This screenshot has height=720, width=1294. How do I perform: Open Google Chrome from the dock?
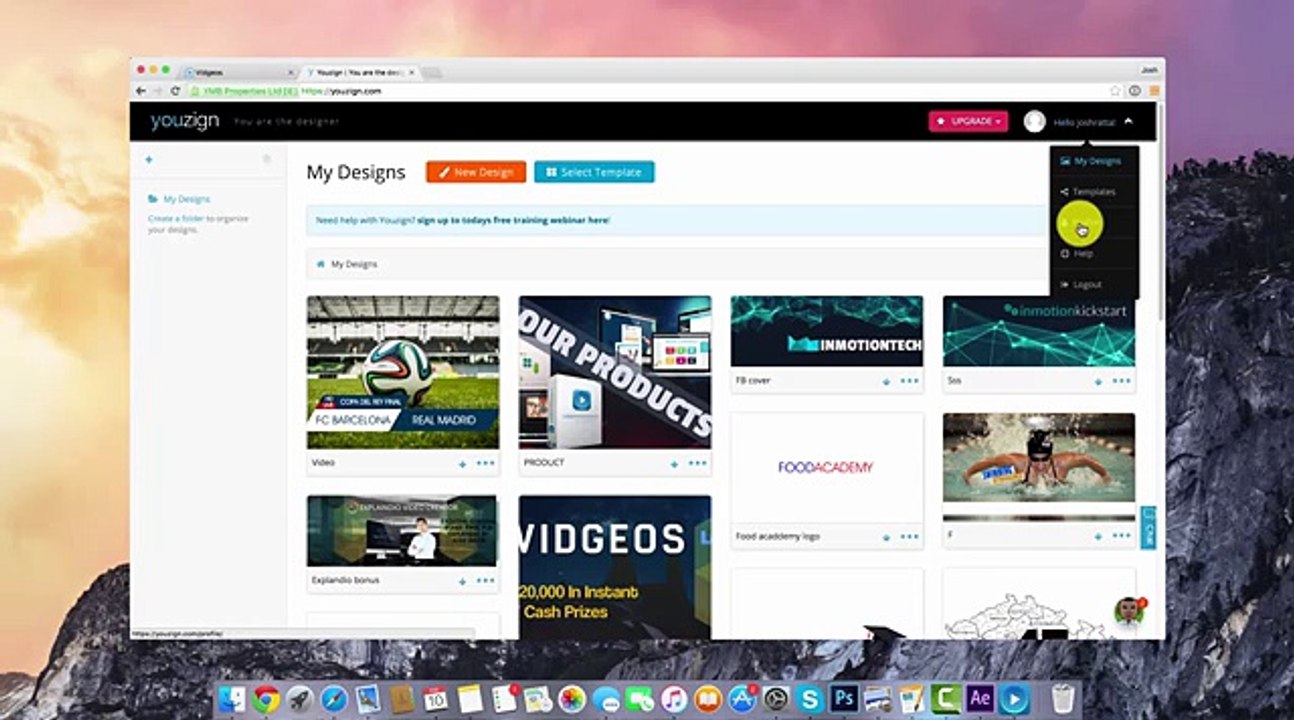click(265, 698)
